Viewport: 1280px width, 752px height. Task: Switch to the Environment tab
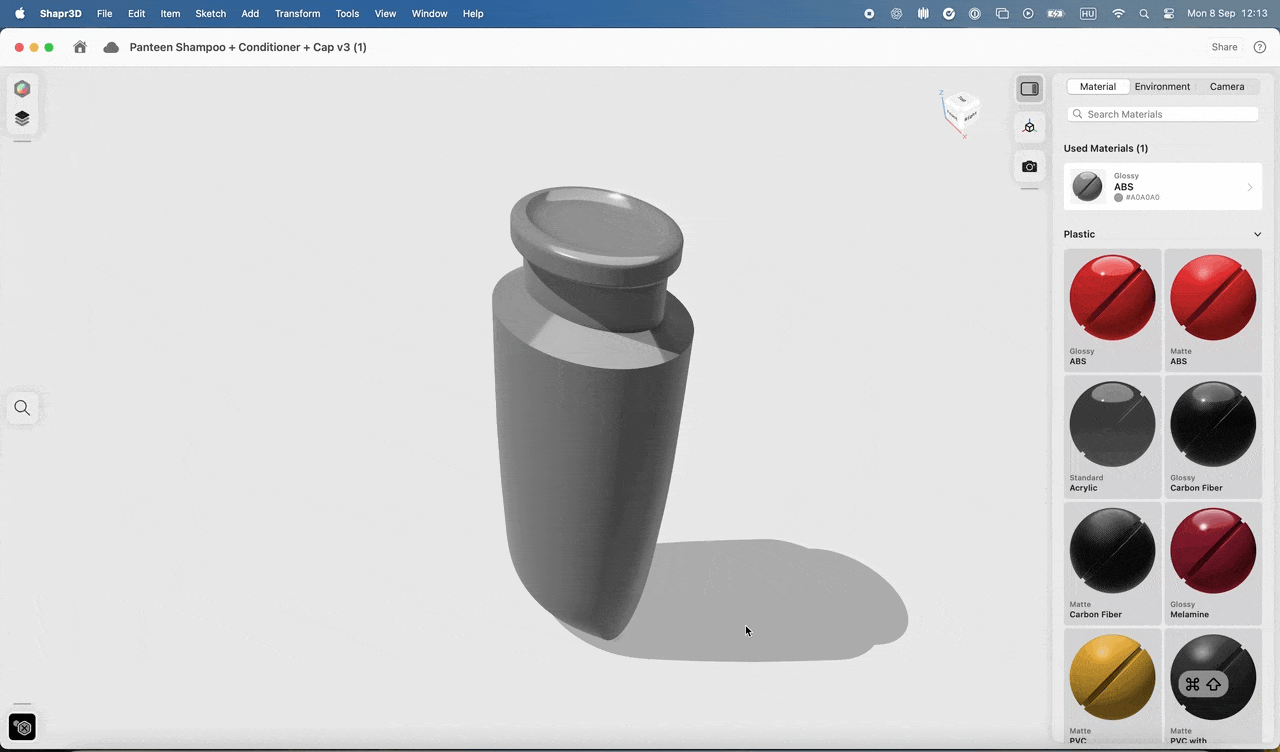[1162, 87]
